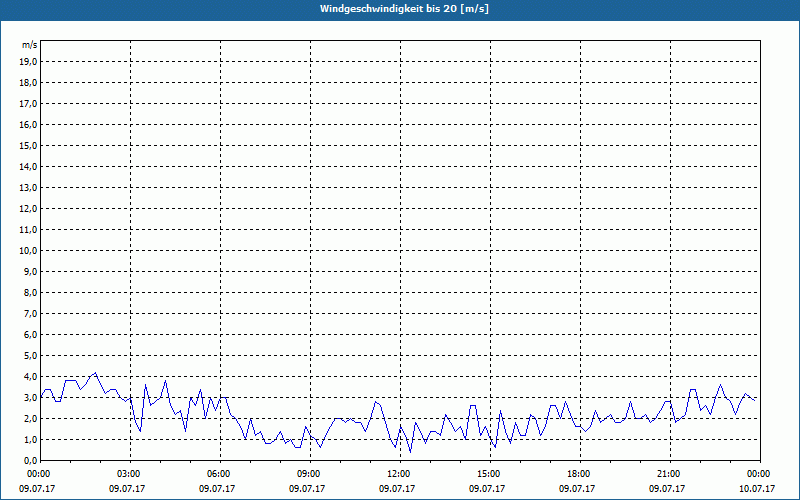Select the 2,0 y-axis label
This screenshot has height=500, width=800.
pos(30,418)
